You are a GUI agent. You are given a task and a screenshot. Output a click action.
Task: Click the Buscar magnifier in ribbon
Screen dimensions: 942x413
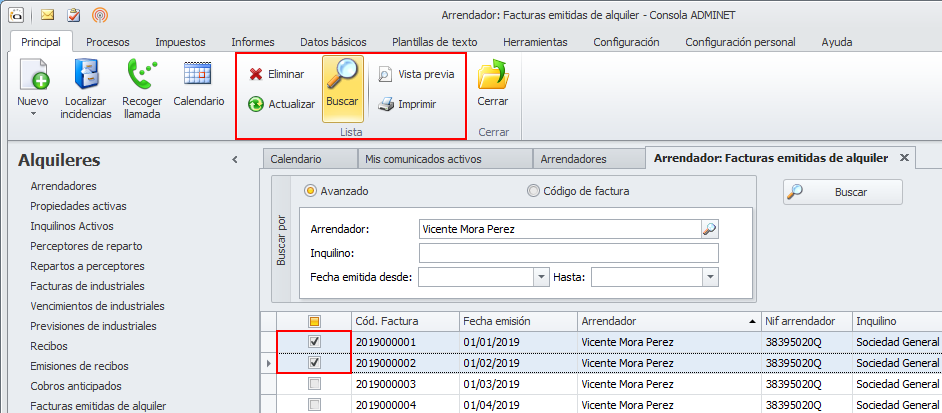(342, 89)
